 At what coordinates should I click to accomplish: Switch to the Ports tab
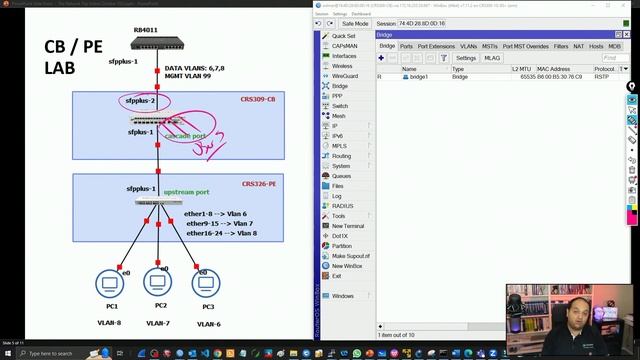coord(406,47)
